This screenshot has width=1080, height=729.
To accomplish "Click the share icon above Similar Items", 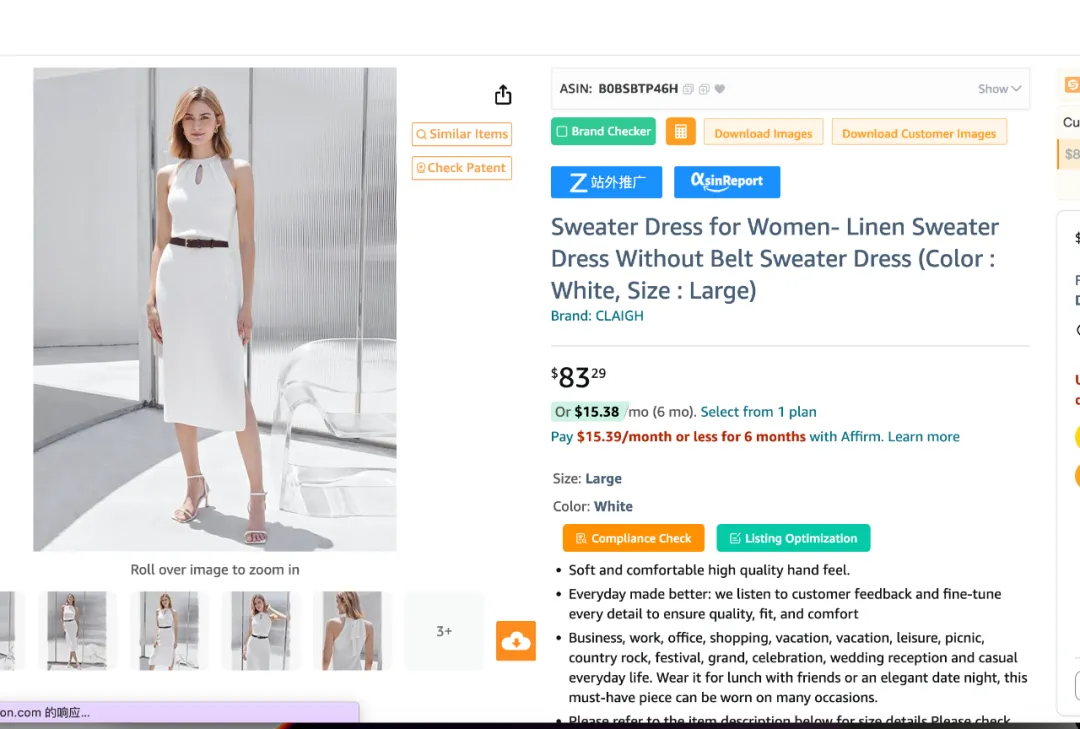I will point(503,94).
